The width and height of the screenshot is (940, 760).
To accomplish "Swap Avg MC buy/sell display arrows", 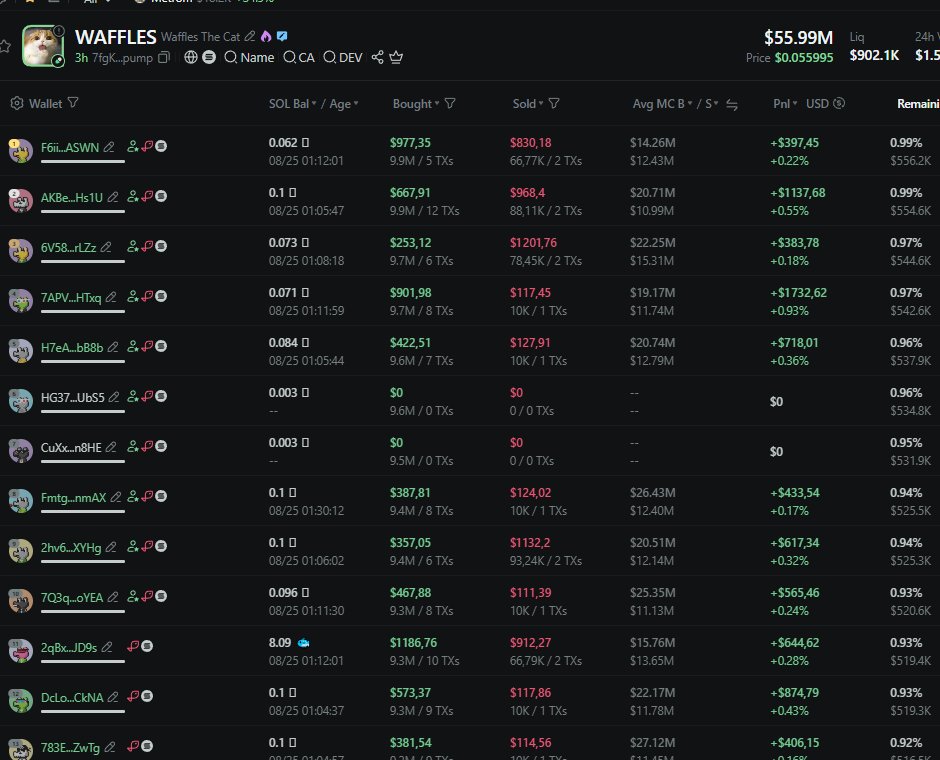I will (x=731, y=104).
